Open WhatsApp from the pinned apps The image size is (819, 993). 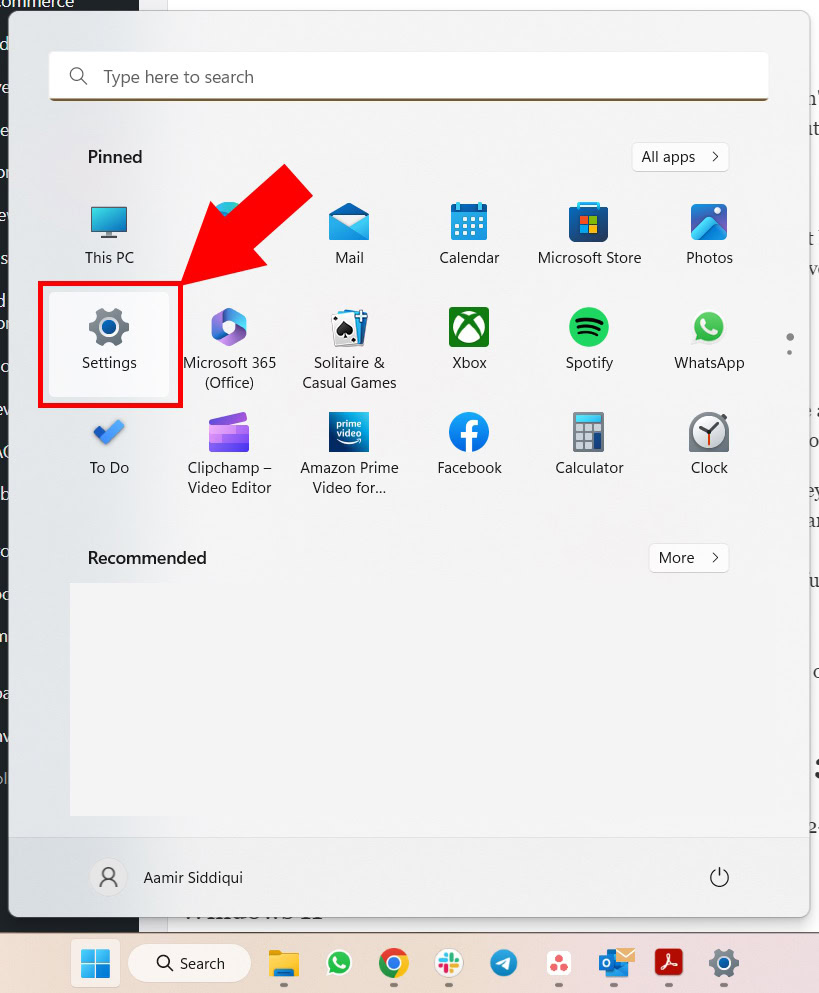pos(708,340)
